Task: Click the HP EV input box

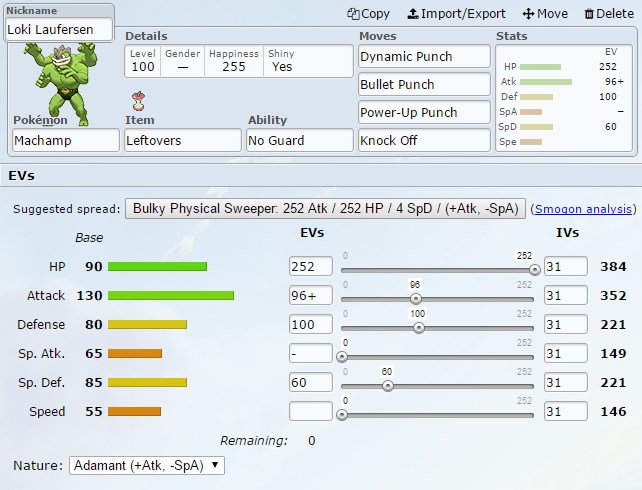Action: pyautogui.click(x=311, y=266)
